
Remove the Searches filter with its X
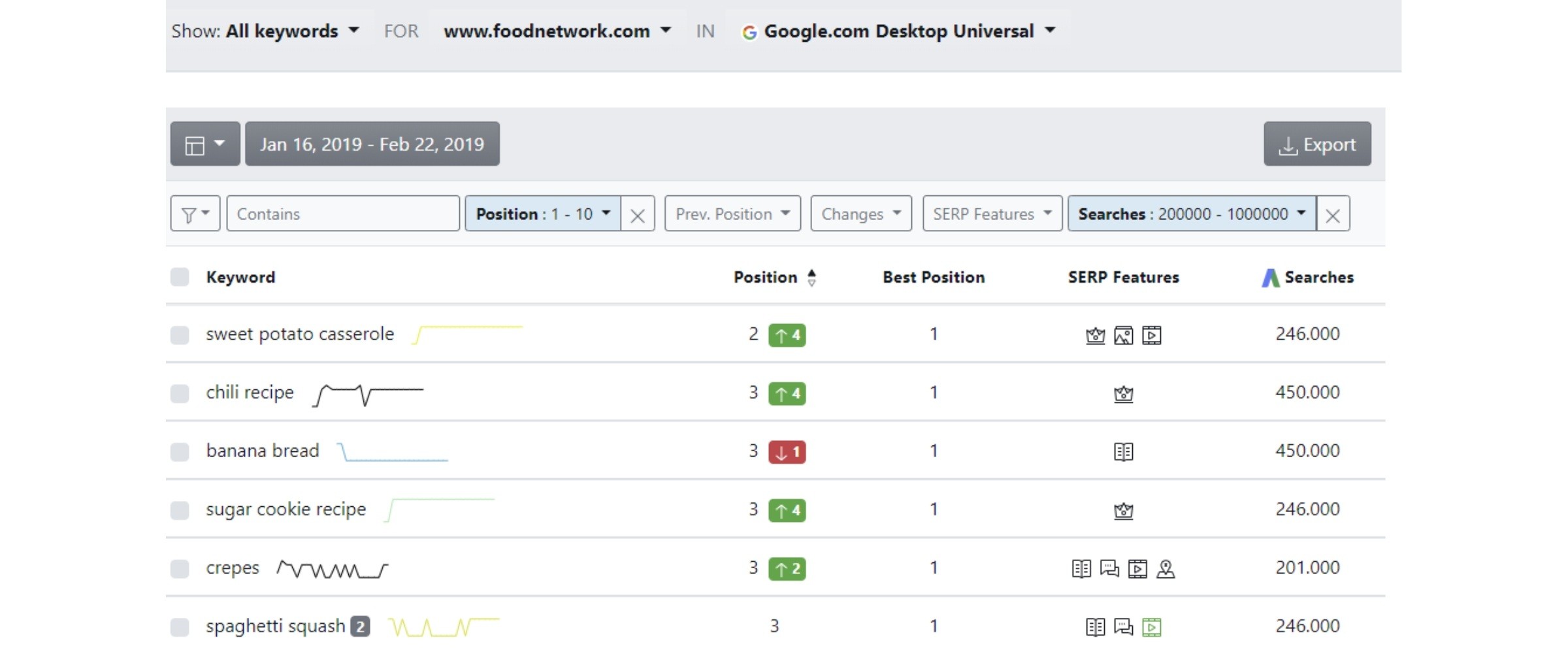coord(1333,214)
